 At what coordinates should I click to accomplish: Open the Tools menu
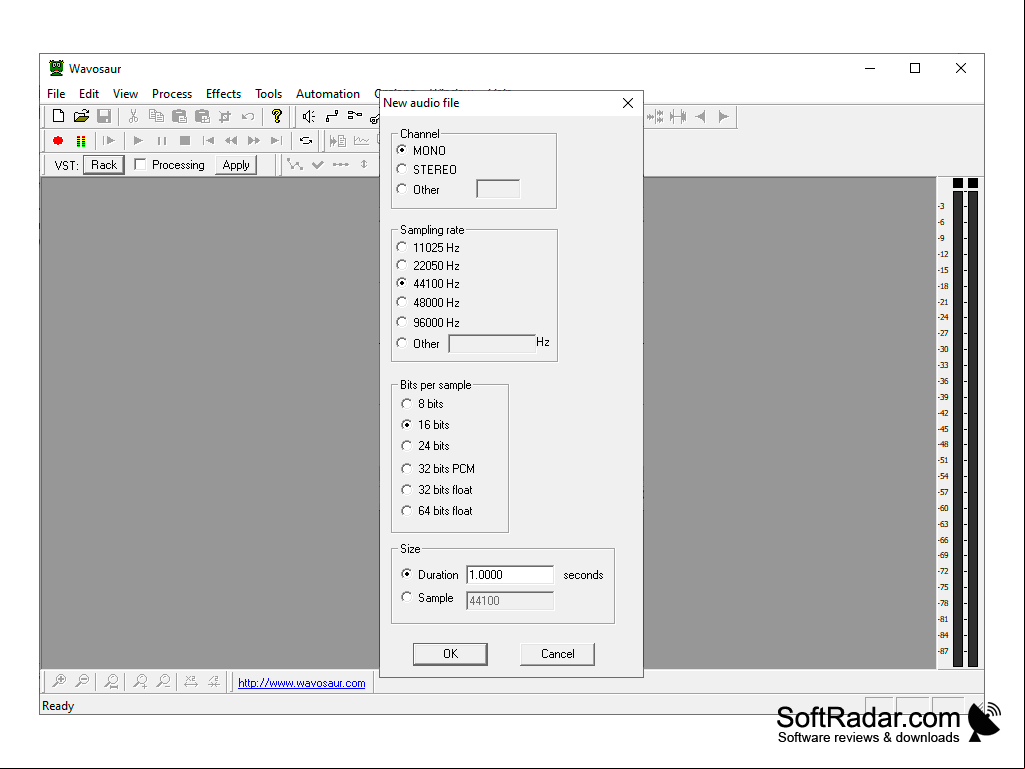(269, 94)
